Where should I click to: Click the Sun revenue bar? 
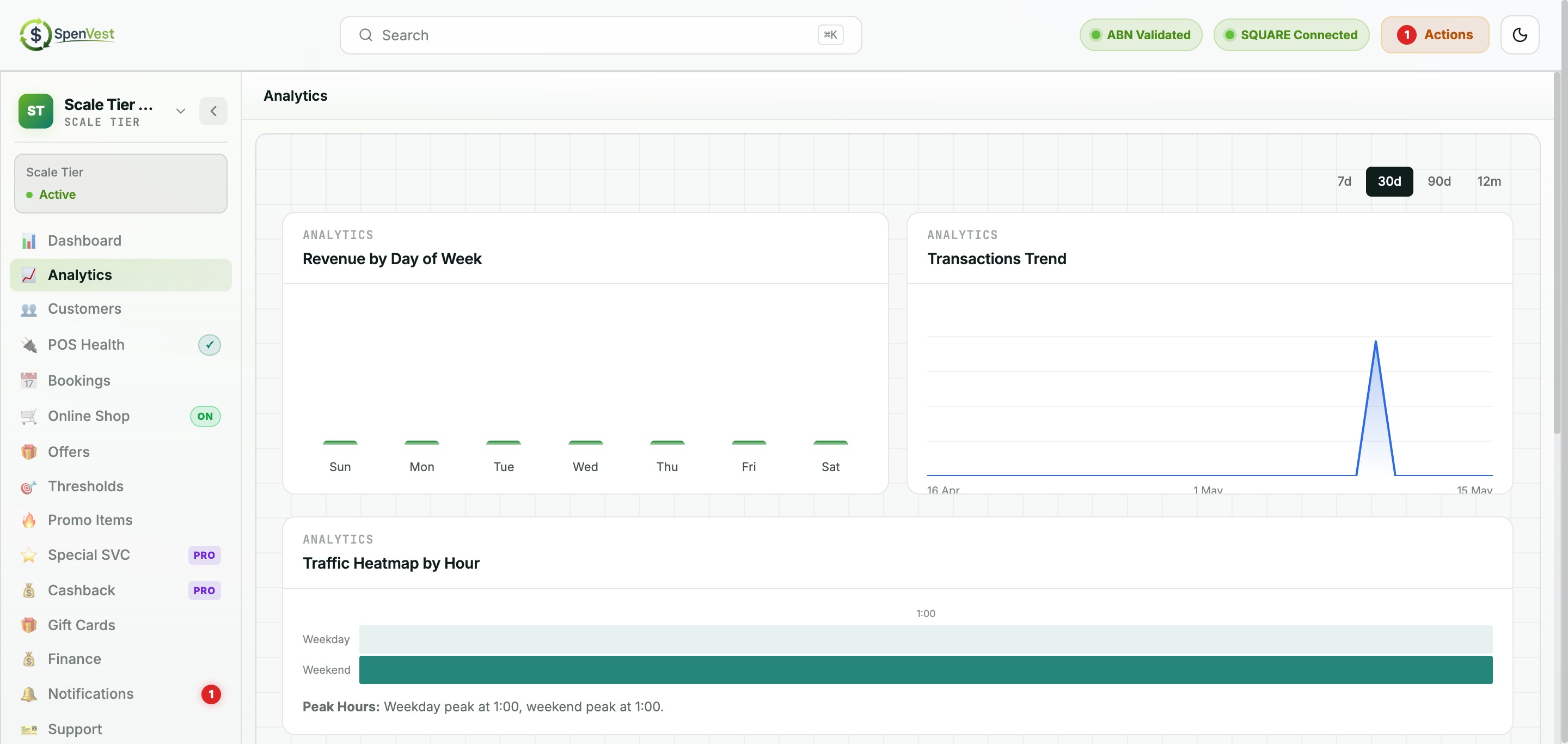340,443
